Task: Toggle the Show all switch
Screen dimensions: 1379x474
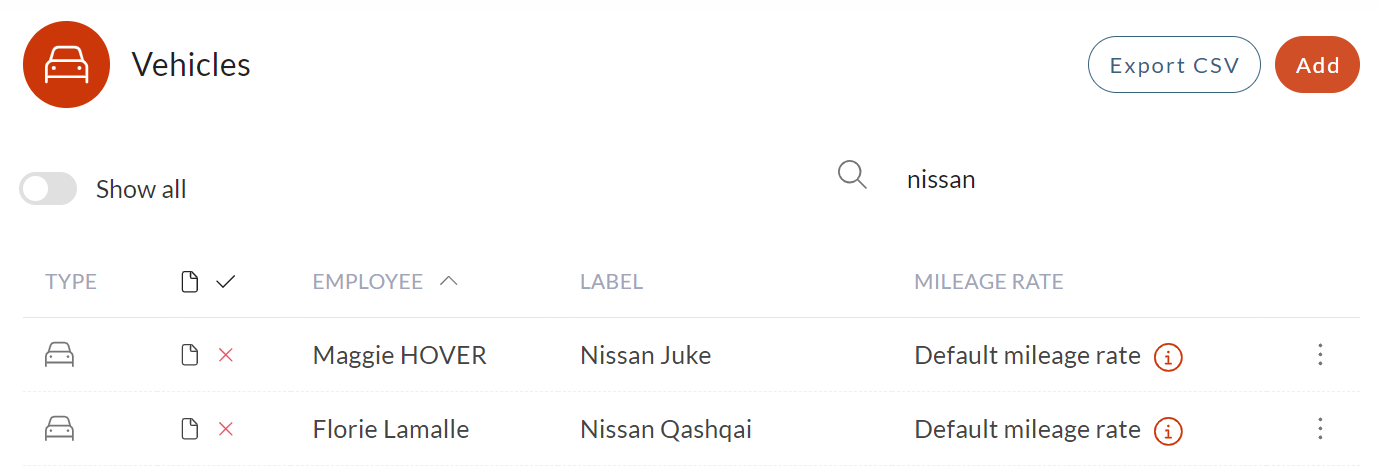Action: [x=49, y=189]
